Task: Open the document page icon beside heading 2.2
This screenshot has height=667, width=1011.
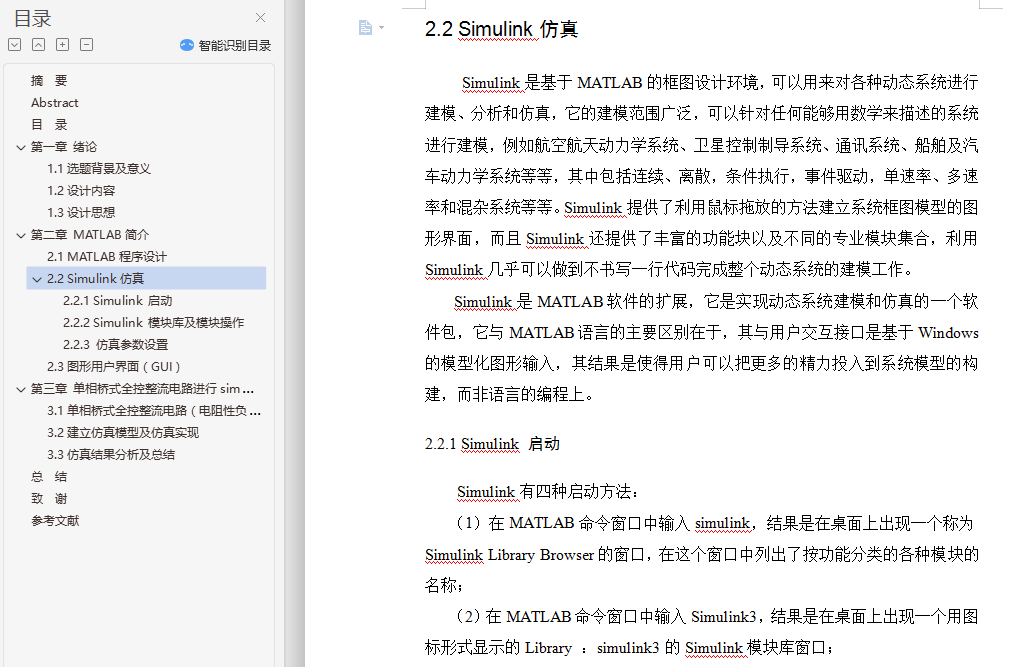Action: (x=366, y=28)
